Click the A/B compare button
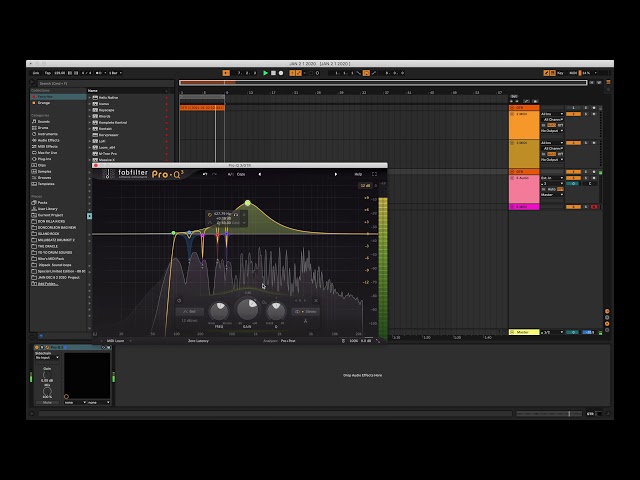The height and width of the screenshot is (480, 640). click(230, 174)
